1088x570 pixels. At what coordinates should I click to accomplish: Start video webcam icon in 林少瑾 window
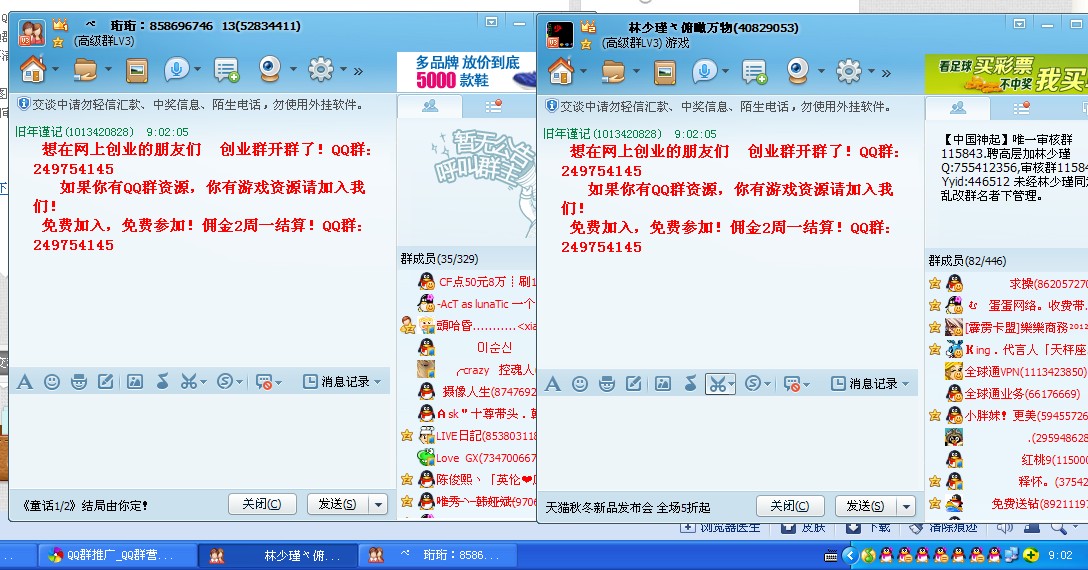click(x=798, y=71)
